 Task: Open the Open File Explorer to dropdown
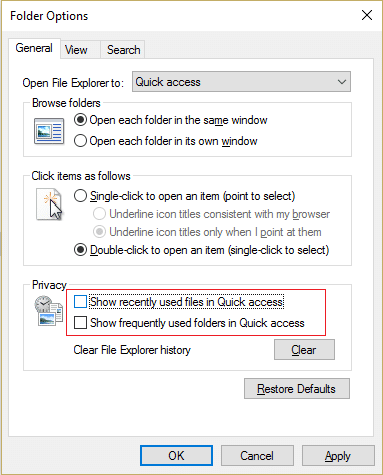click(241, 82)
